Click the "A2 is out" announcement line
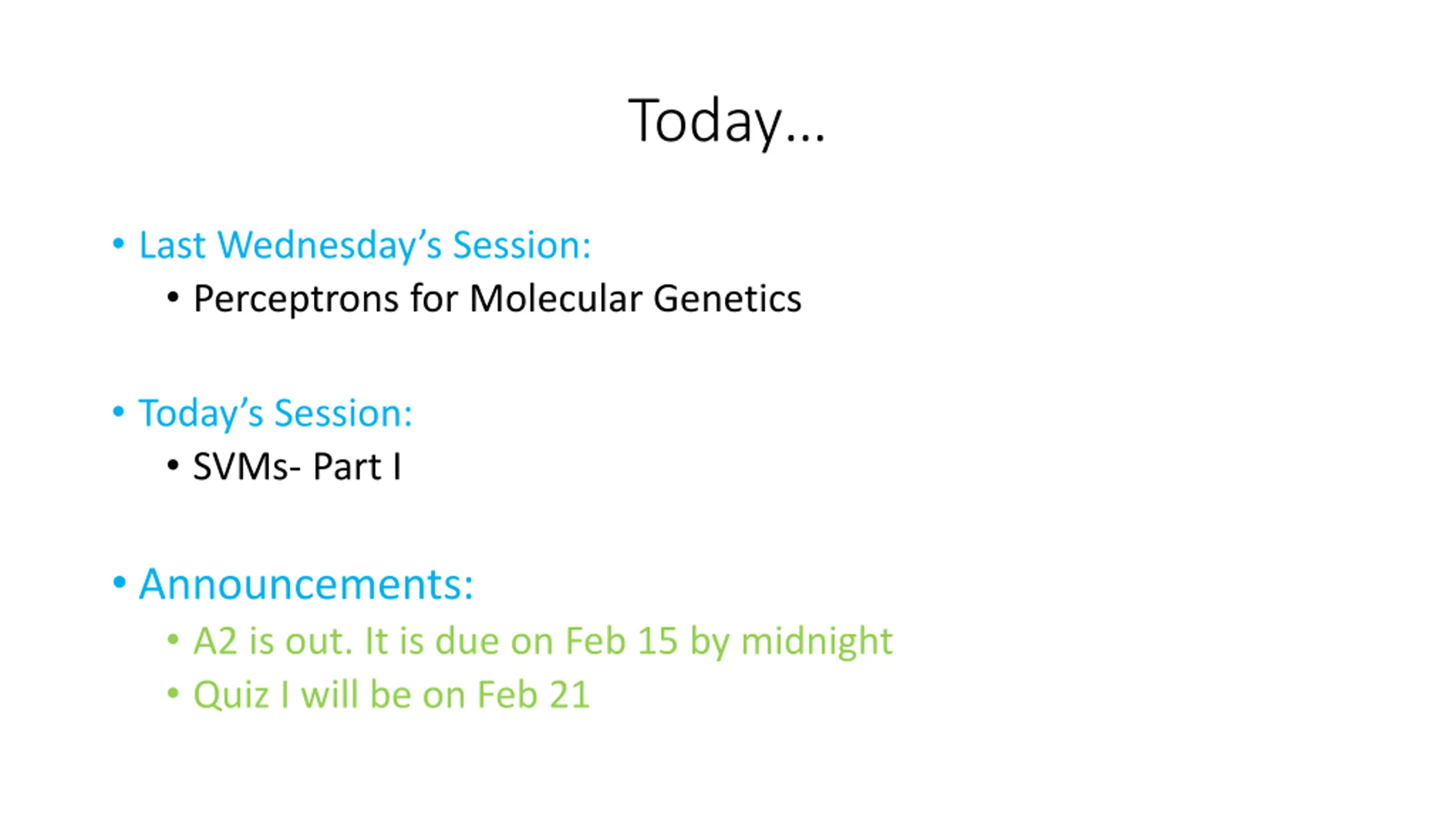This screenshot has width=1456, height=819. coord(543,642)
